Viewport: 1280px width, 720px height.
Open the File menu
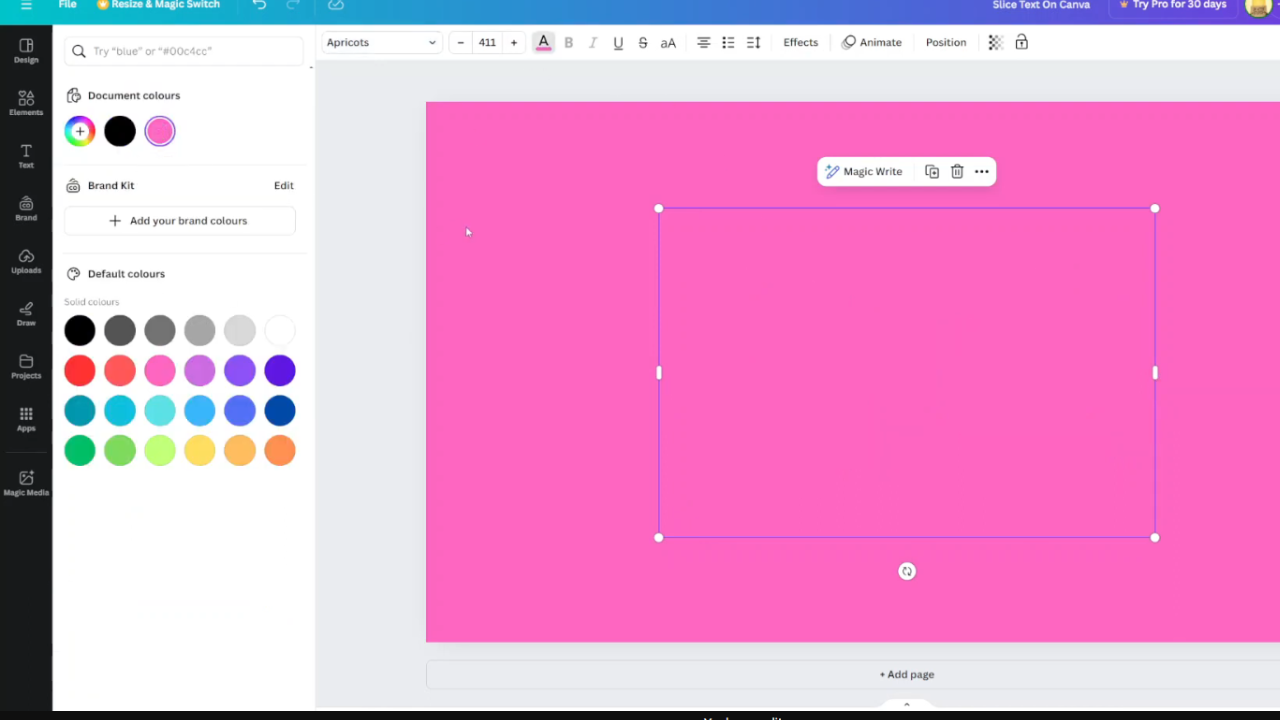(x=67, y=5)
